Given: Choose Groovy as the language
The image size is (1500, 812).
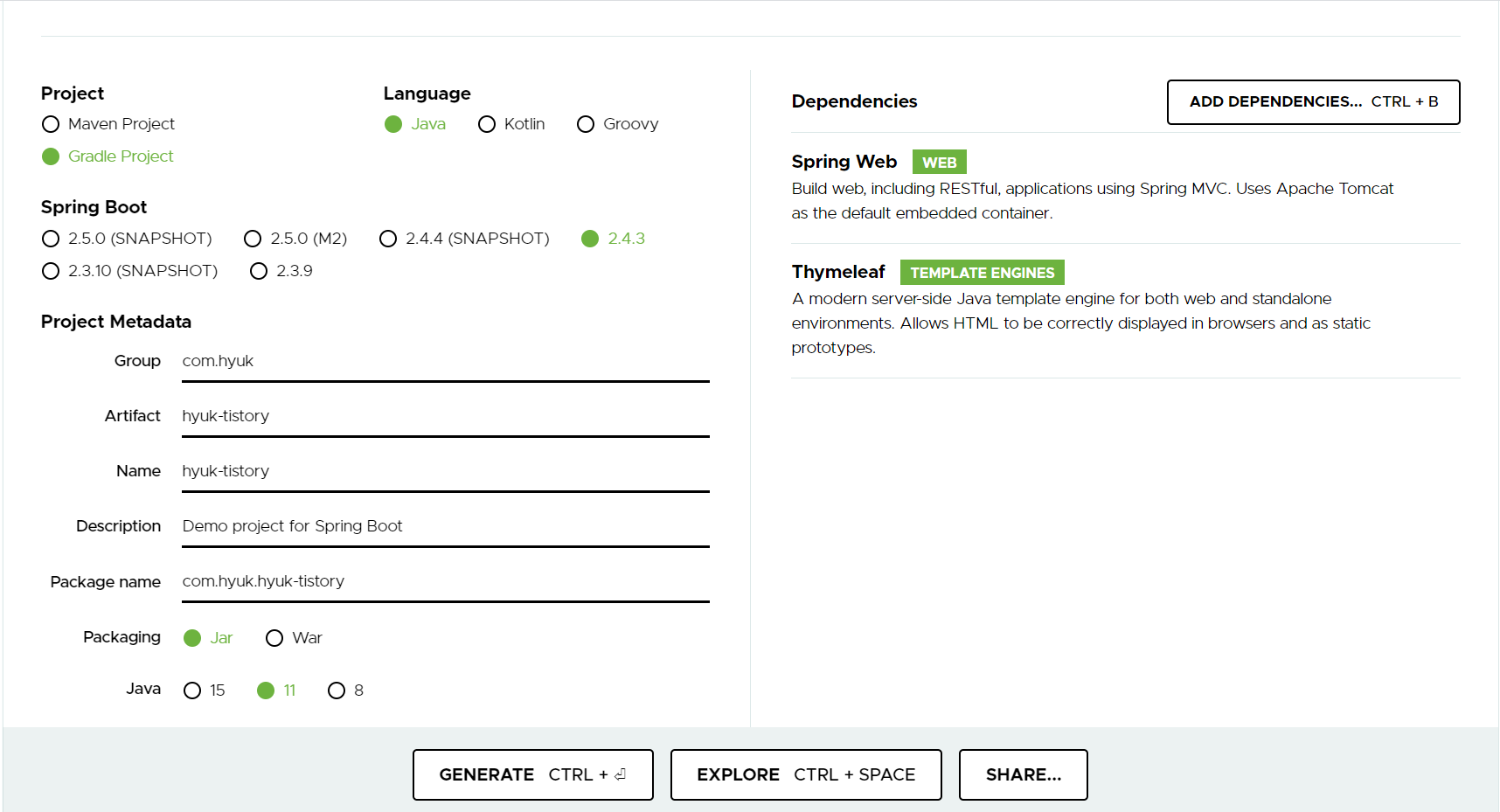Looking at the screenshot, I should coord(617,124).
